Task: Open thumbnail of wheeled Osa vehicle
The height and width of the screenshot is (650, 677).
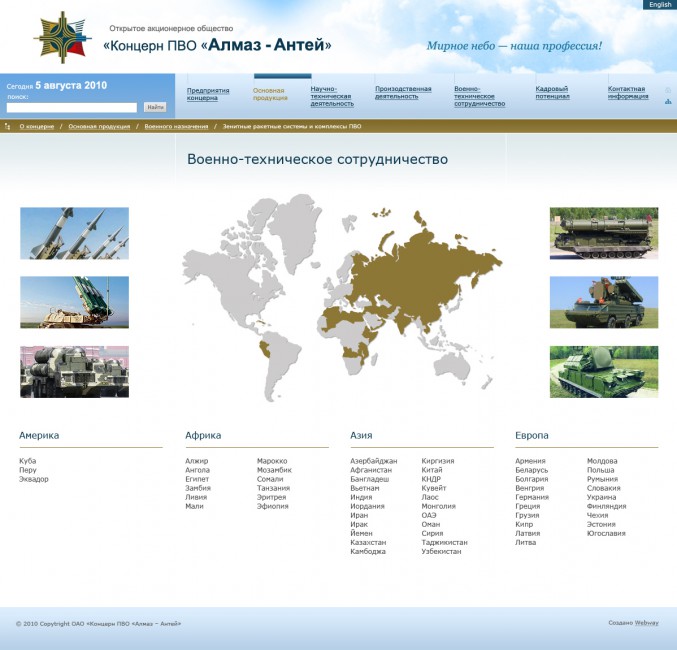Action: click(x=604, y=302)
